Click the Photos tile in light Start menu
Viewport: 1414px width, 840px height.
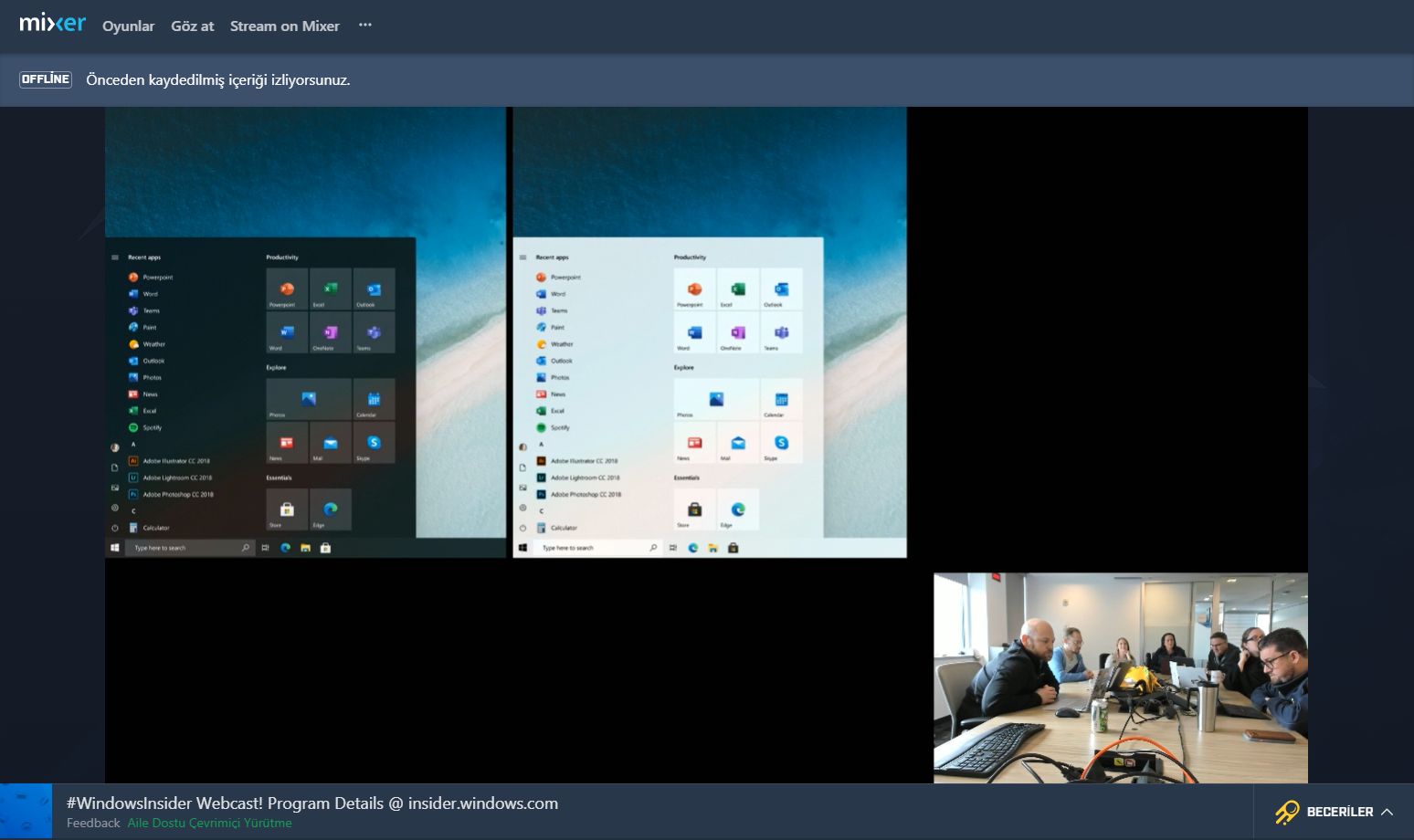click(716, 399)
